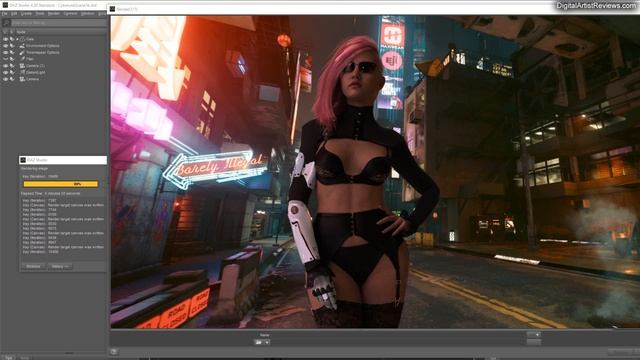Image resolution: width=640 pixels, height=360 pixels.
Task: Click the yellow render progress bar
Action: click(61, 184)
